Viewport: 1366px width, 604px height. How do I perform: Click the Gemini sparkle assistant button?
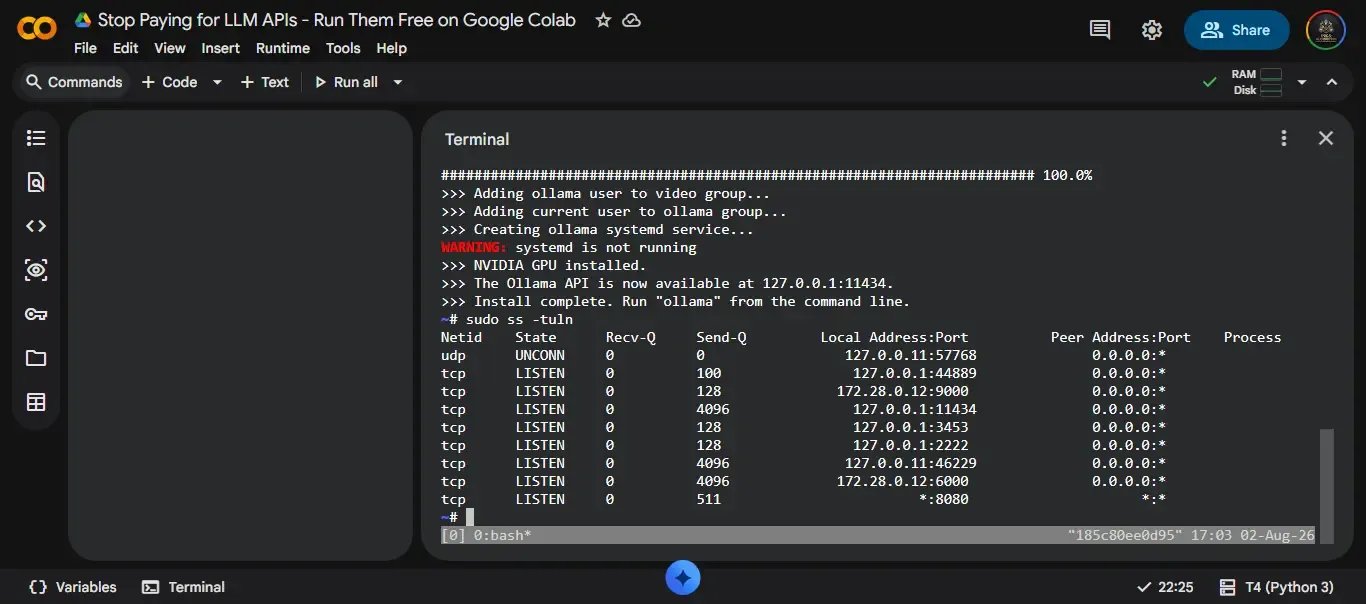point(683,577)
